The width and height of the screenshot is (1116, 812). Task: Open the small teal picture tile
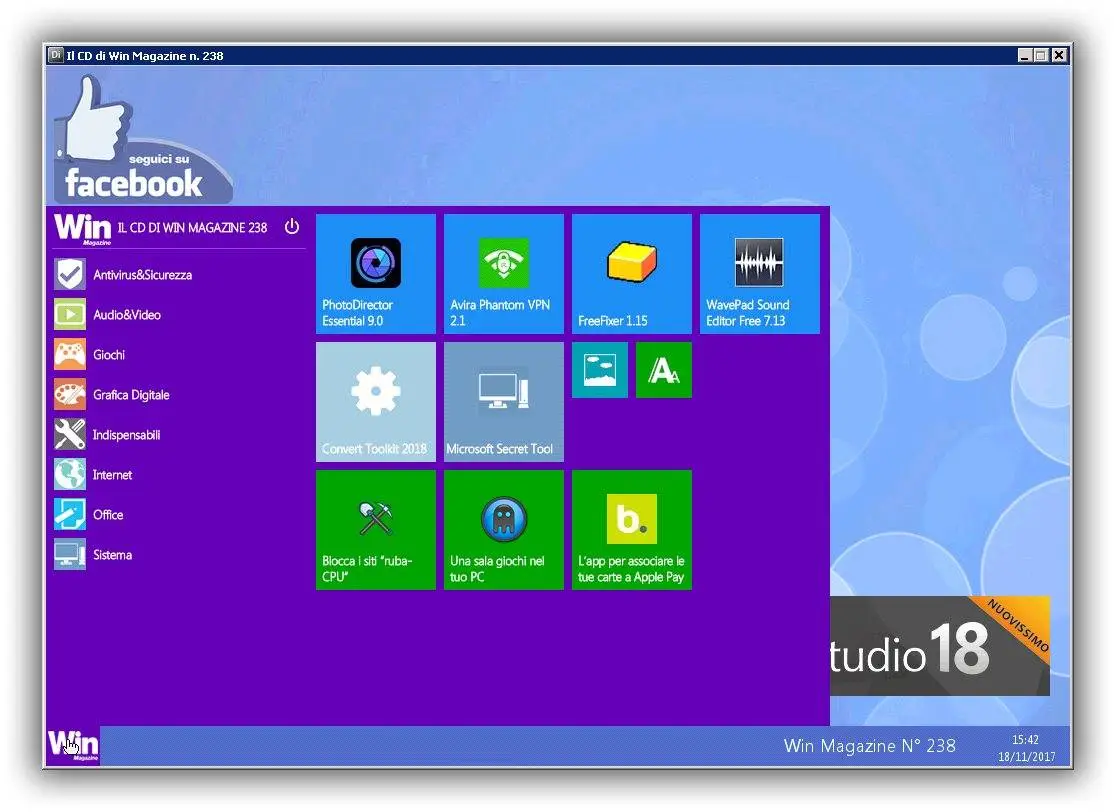[600, 370]
